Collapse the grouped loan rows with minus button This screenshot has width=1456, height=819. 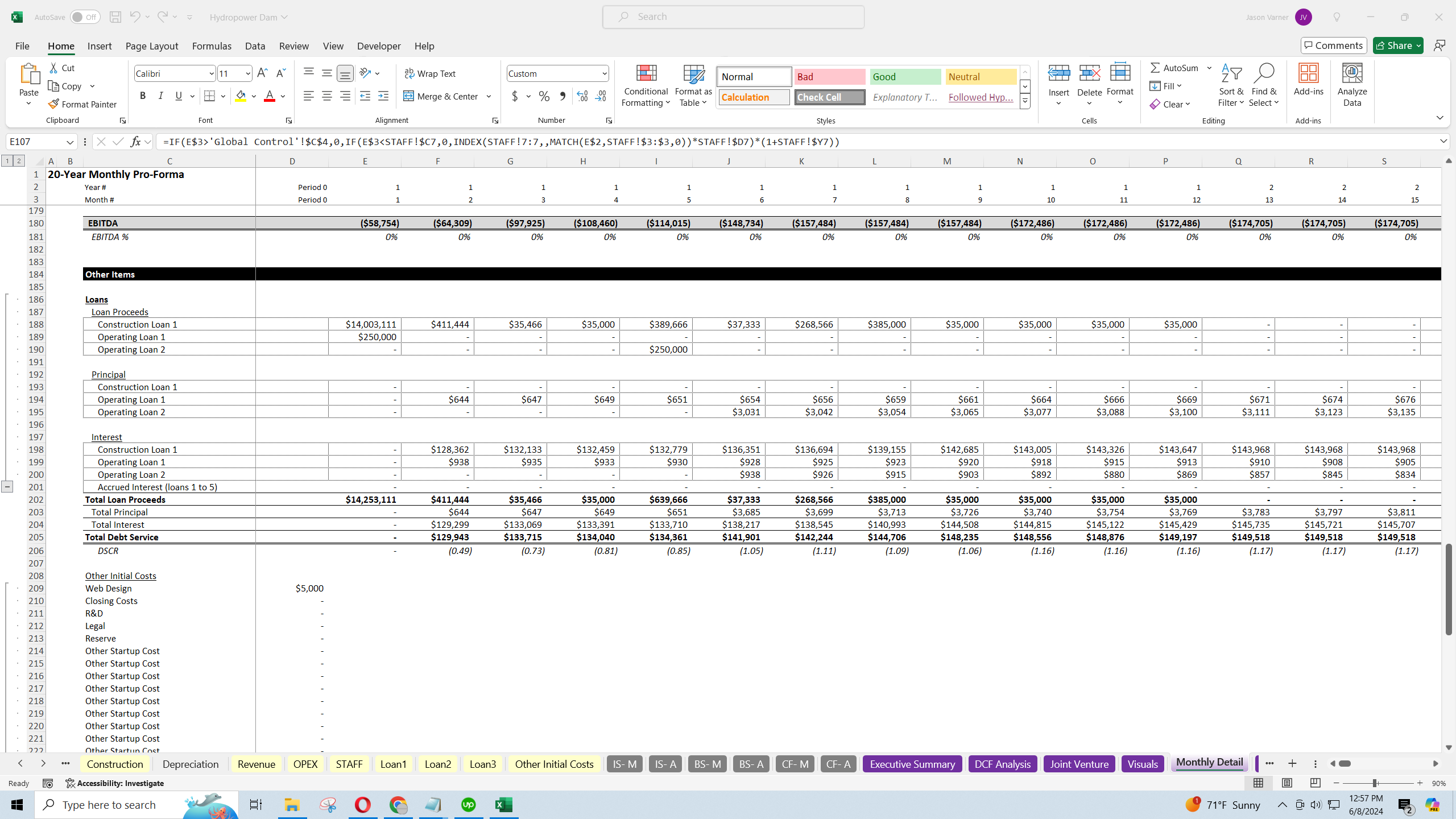click(7, 486)
